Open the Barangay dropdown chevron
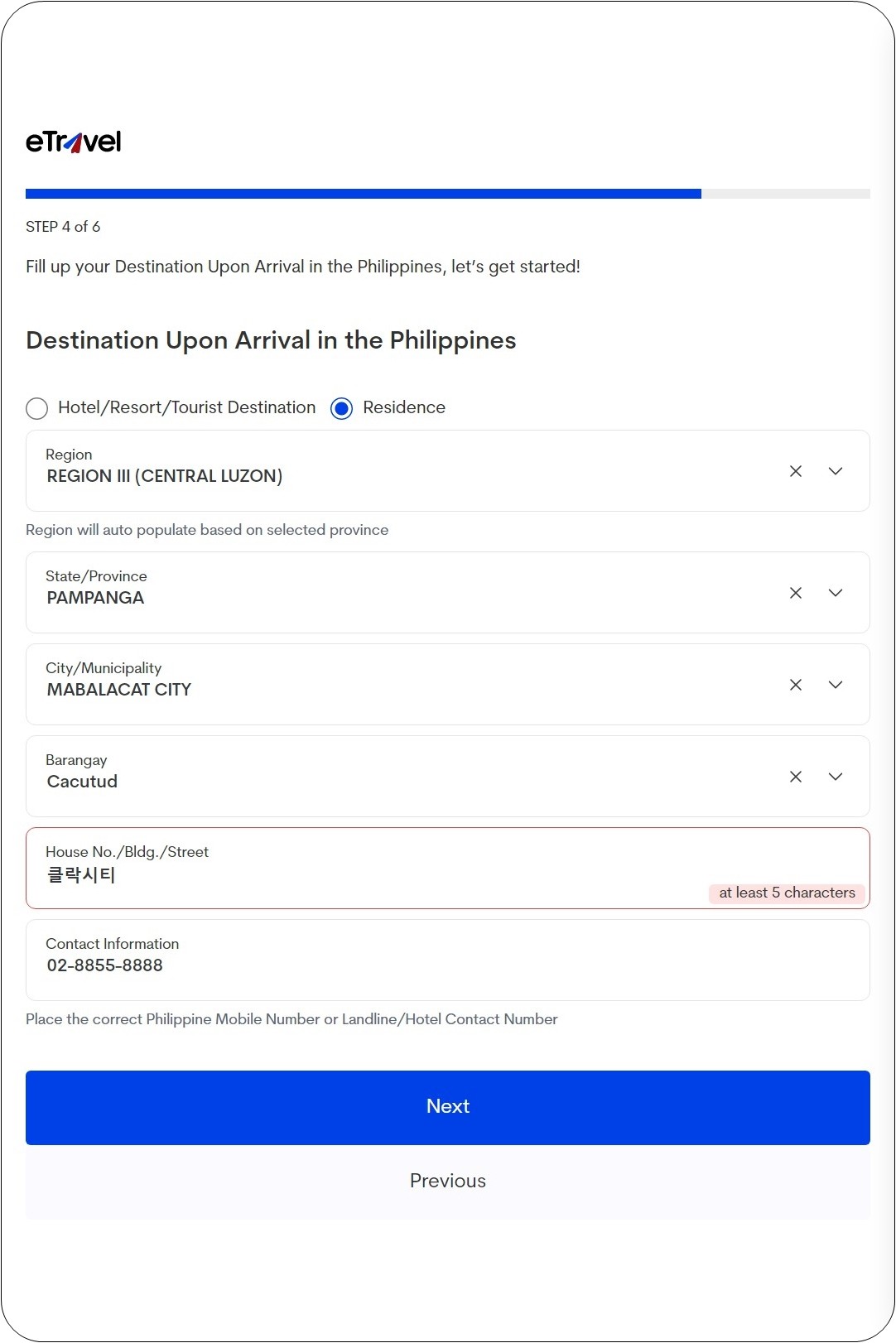Image resolution: width=896 pixels, height=1343 pixels. (x=836, y=777)
